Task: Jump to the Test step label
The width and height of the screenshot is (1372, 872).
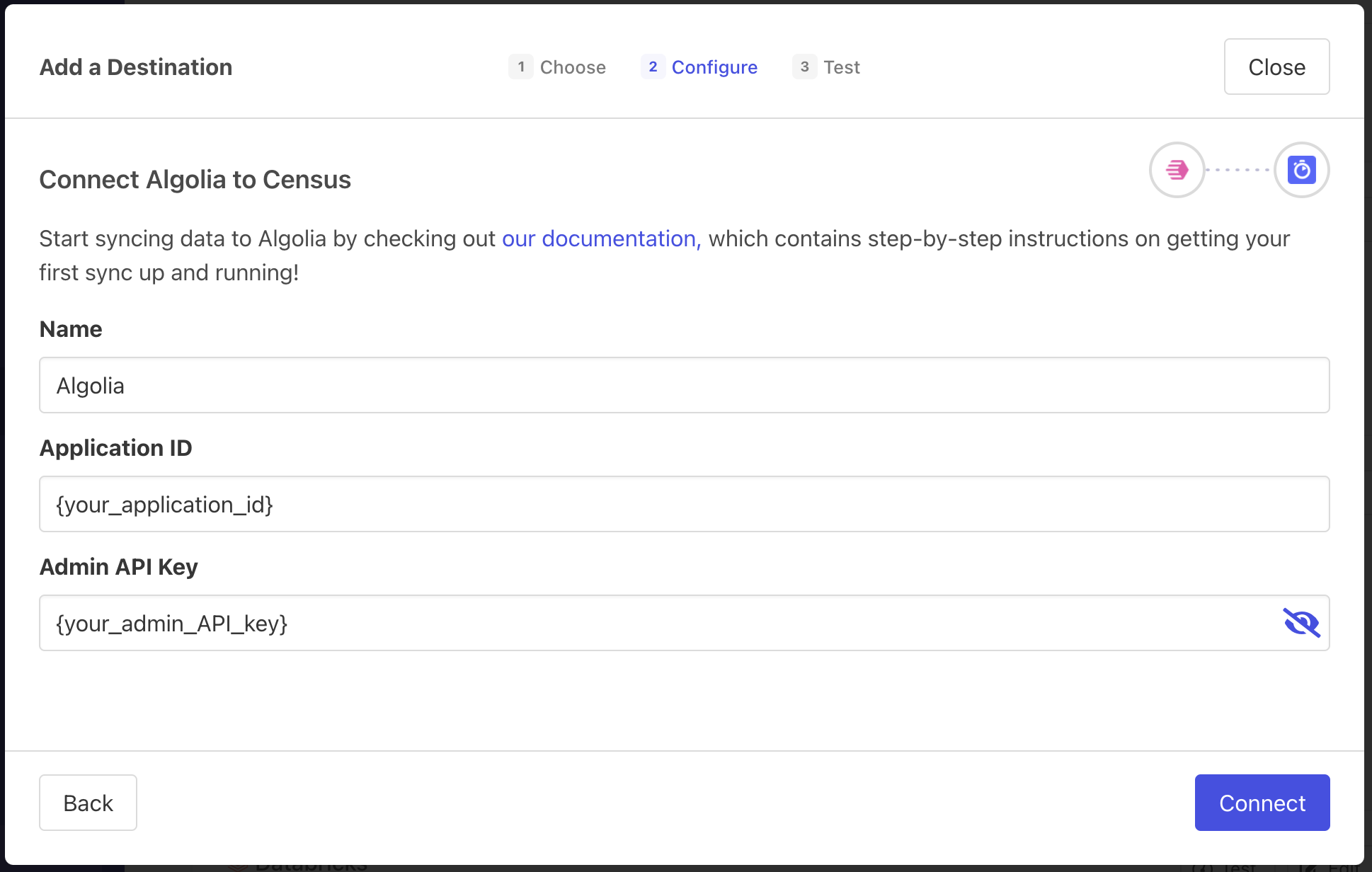Action: [x=842, y=67]
